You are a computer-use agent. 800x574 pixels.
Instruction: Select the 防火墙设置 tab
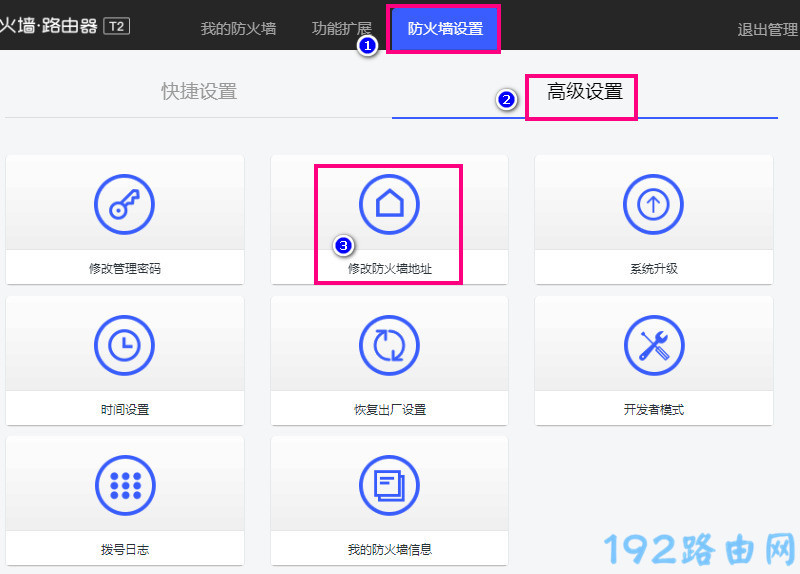tap(445, 29)
